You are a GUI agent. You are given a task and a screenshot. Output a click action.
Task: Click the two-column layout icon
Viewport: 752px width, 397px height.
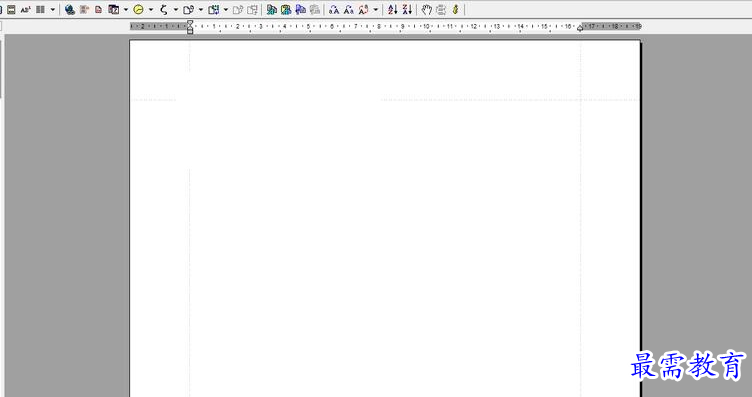point(41,9)
